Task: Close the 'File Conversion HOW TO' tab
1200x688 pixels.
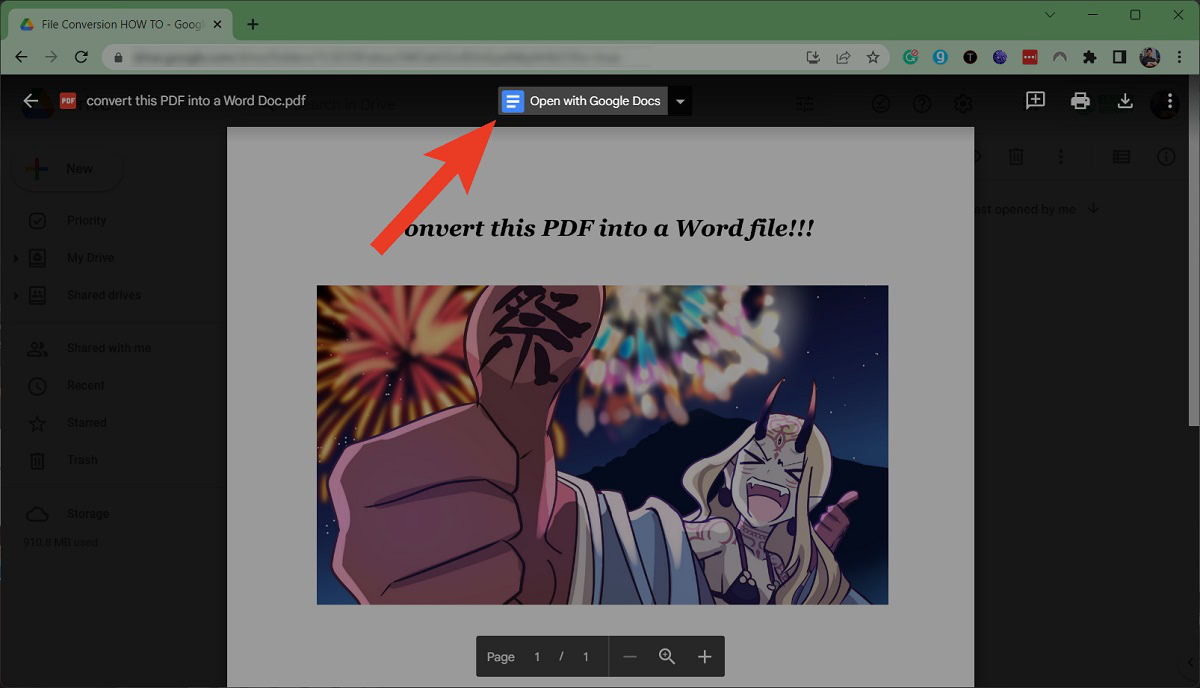Action: (216, 24)
